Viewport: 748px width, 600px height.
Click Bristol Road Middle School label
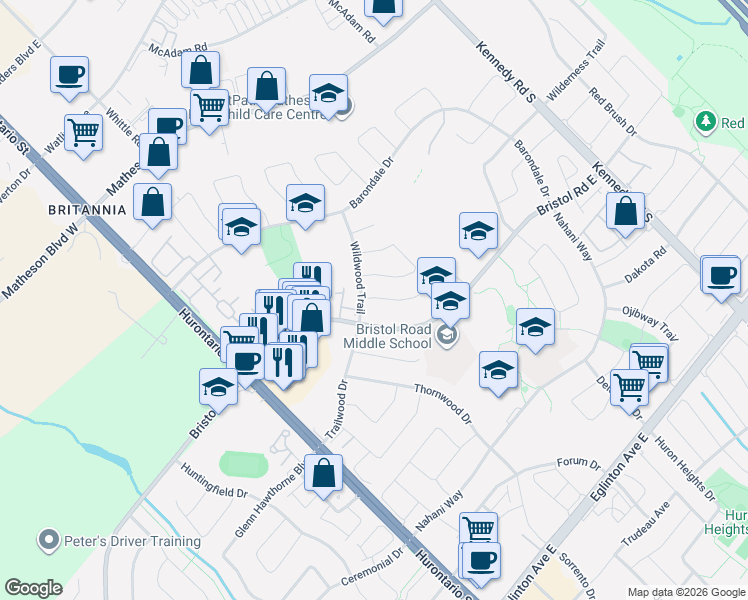387,336
